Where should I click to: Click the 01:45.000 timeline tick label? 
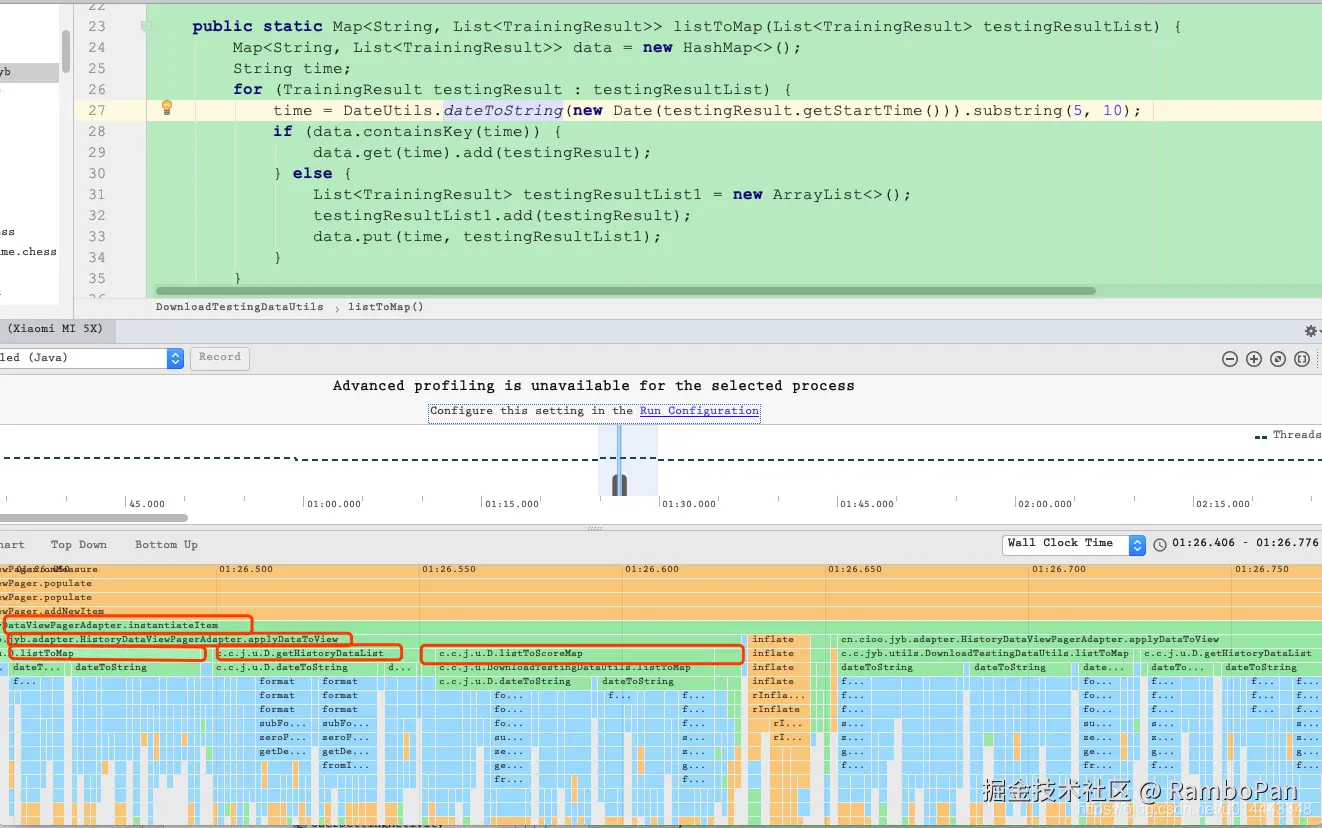867,504
